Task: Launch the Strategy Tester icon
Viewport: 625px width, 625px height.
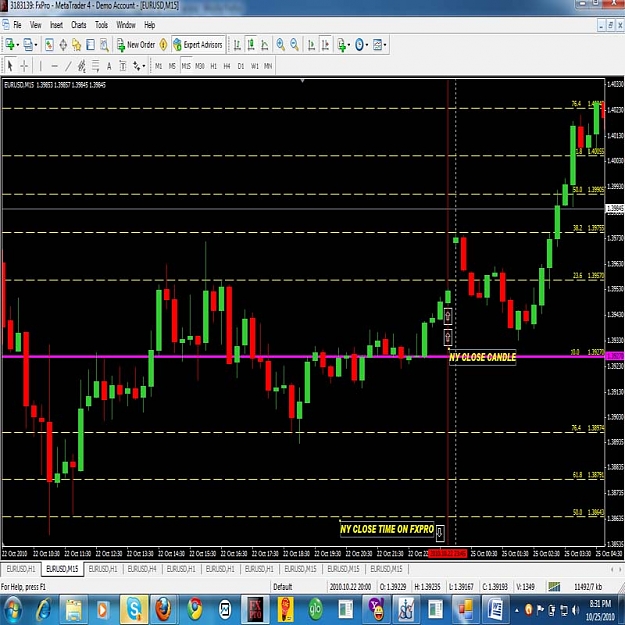Action: click(104, 45)
